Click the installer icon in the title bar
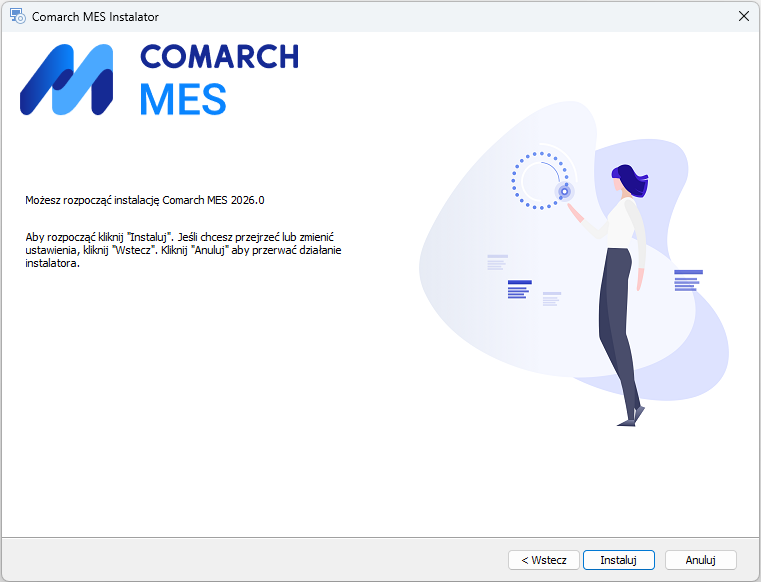This screenshot has width=761, height=582. 18,17
